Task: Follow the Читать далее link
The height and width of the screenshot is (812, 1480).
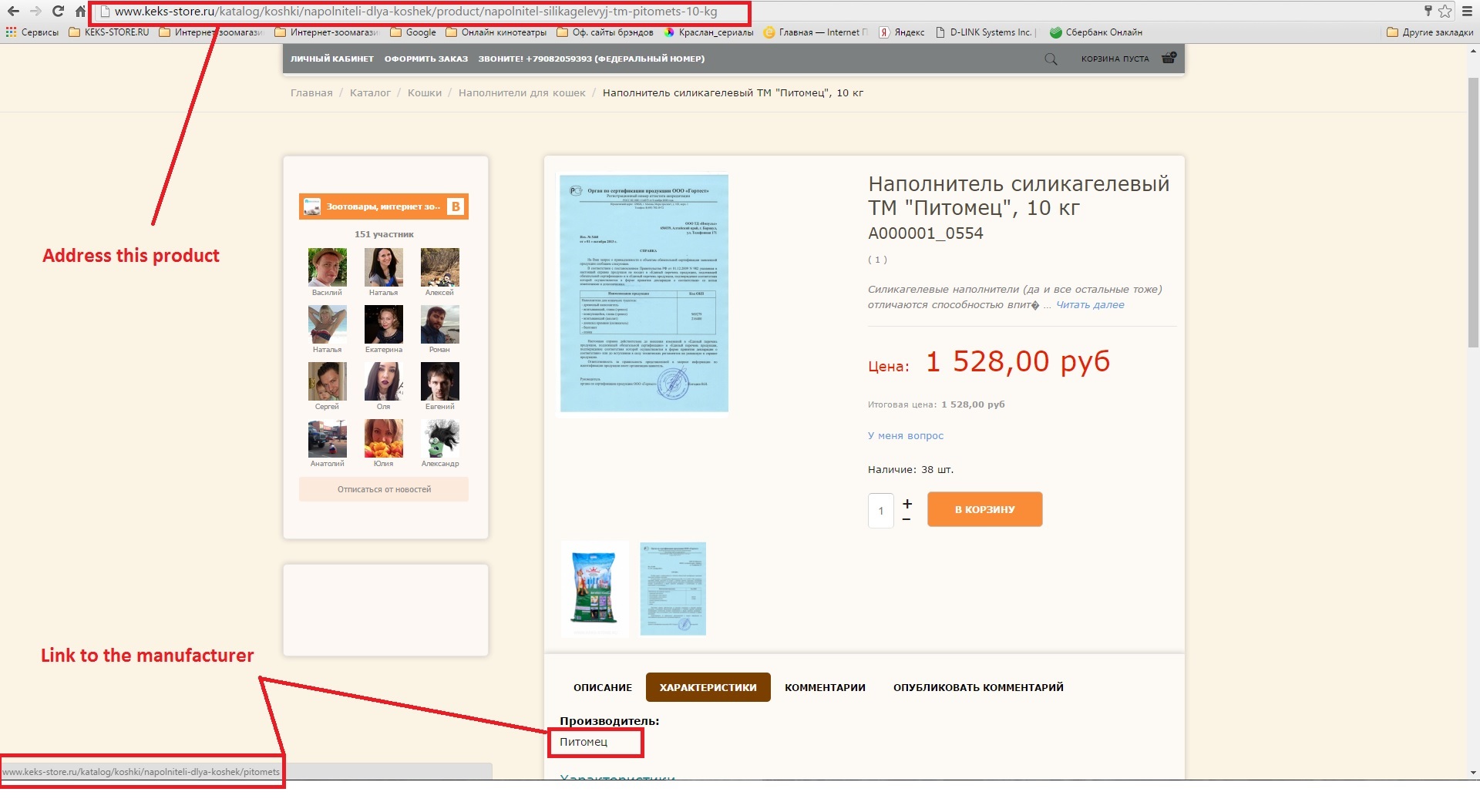Action: coord(1090,305)
